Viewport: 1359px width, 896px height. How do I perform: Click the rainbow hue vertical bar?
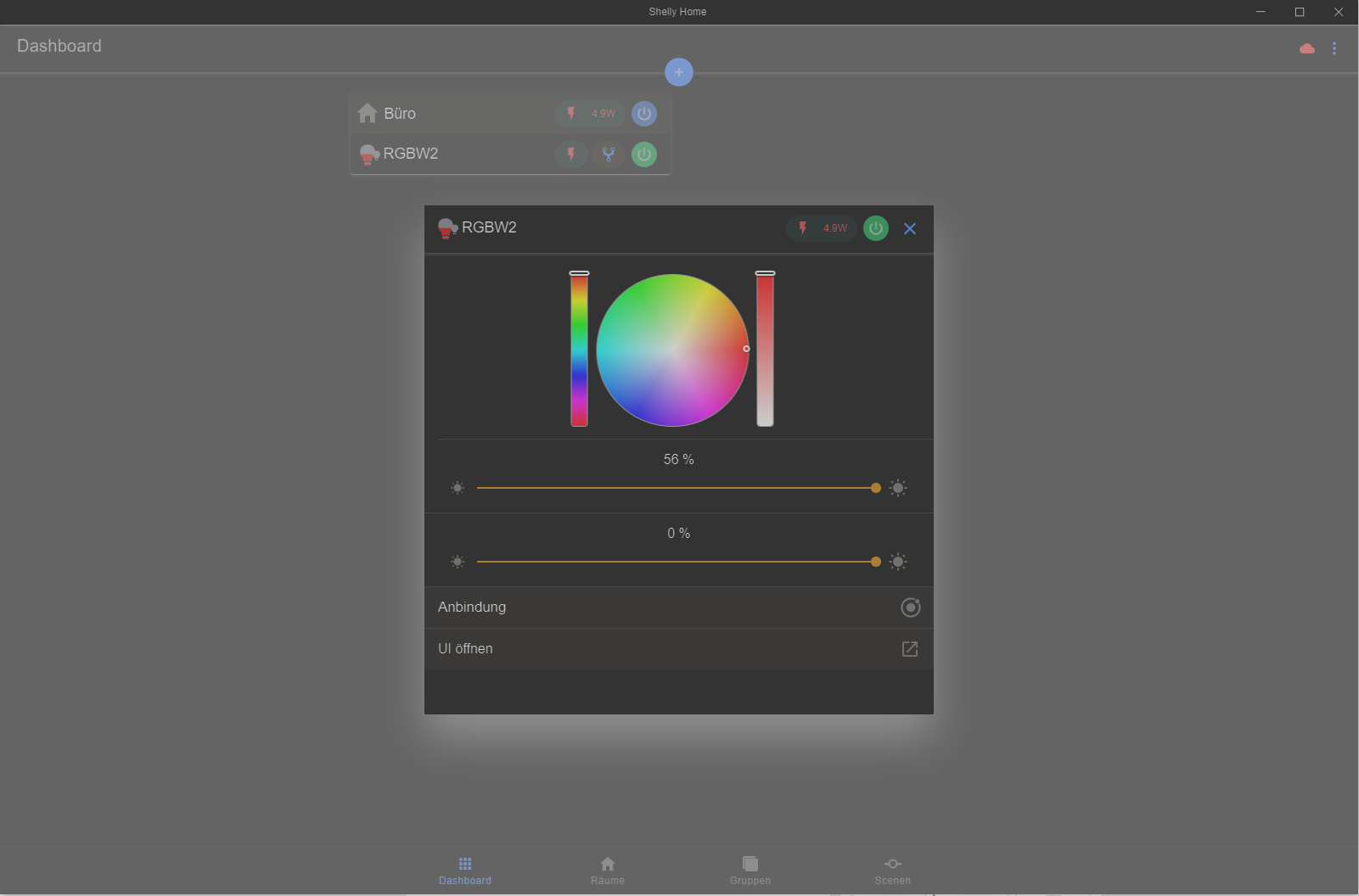(579, 350)
